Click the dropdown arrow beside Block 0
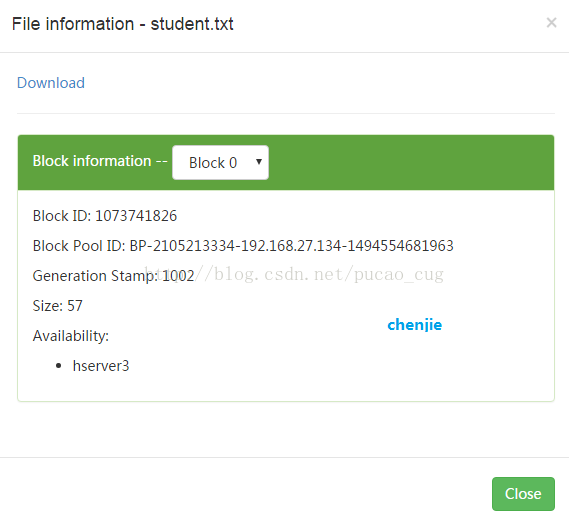Screen dimensions: 569x527 point(259,162)
